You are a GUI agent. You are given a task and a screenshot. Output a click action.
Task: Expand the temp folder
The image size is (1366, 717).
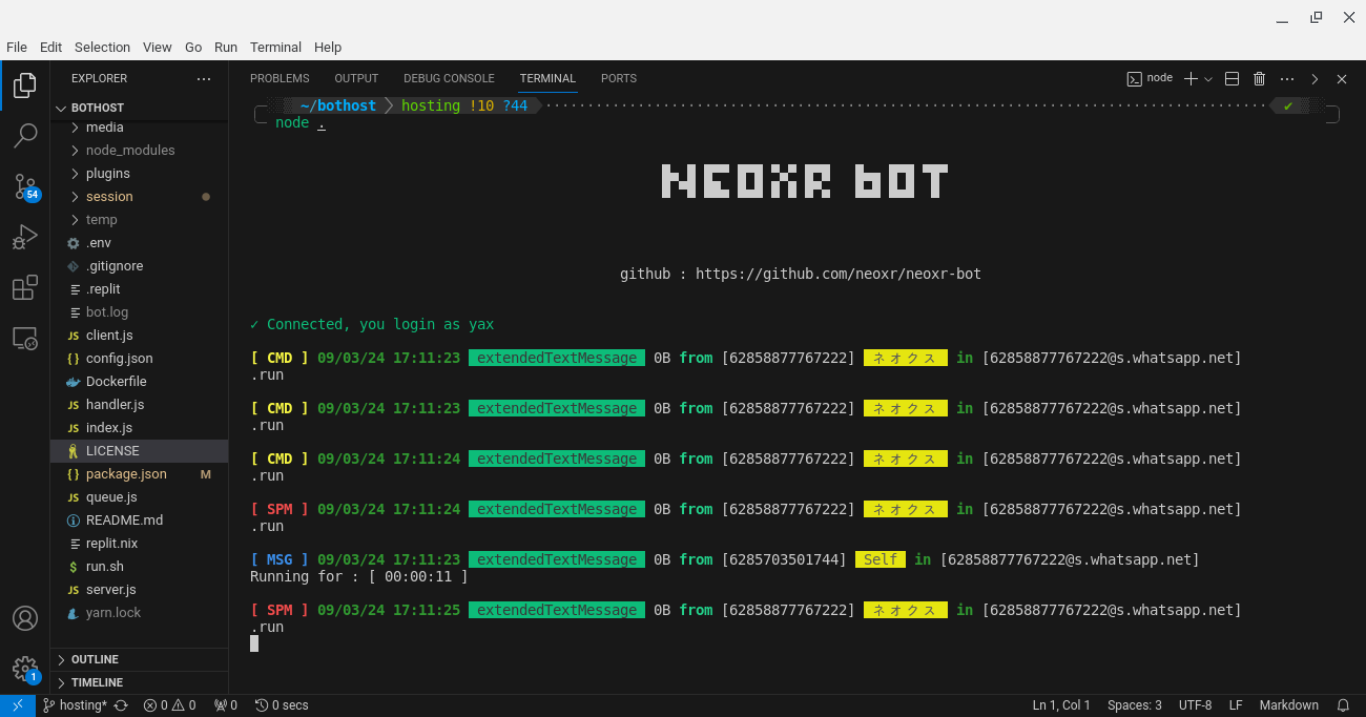coord(140,219)
